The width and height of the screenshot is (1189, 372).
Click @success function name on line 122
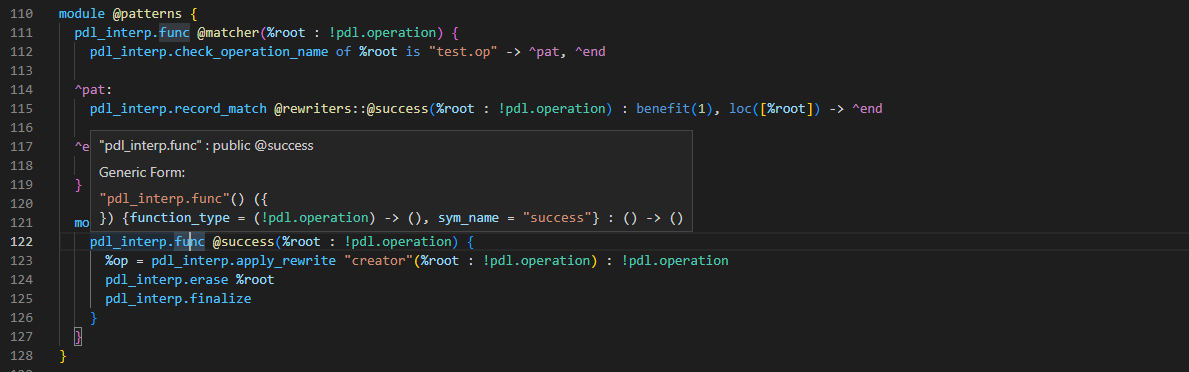coord(242,242)
